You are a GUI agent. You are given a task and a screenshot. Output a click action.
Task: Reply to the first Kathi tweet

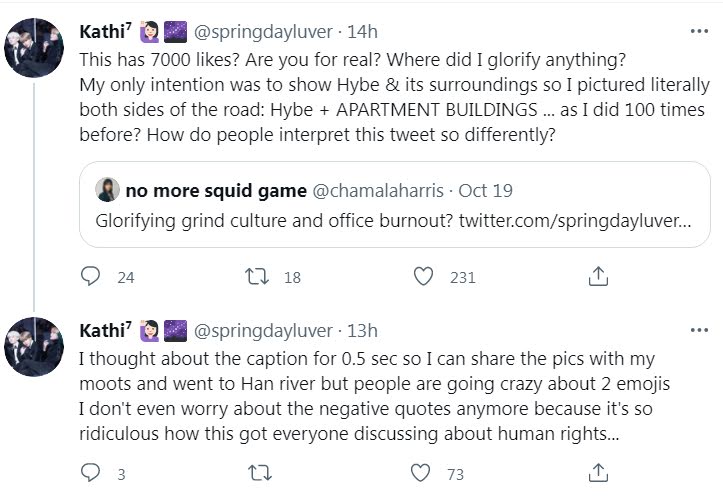point(91,276)
